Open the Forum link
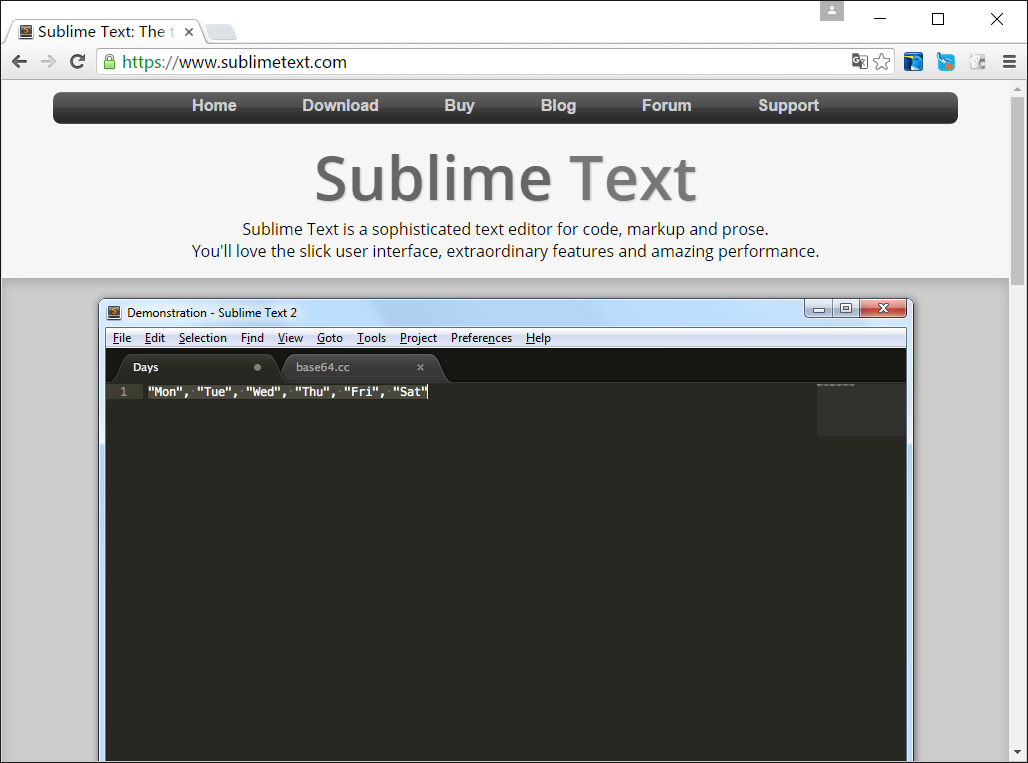 (666, 106)
